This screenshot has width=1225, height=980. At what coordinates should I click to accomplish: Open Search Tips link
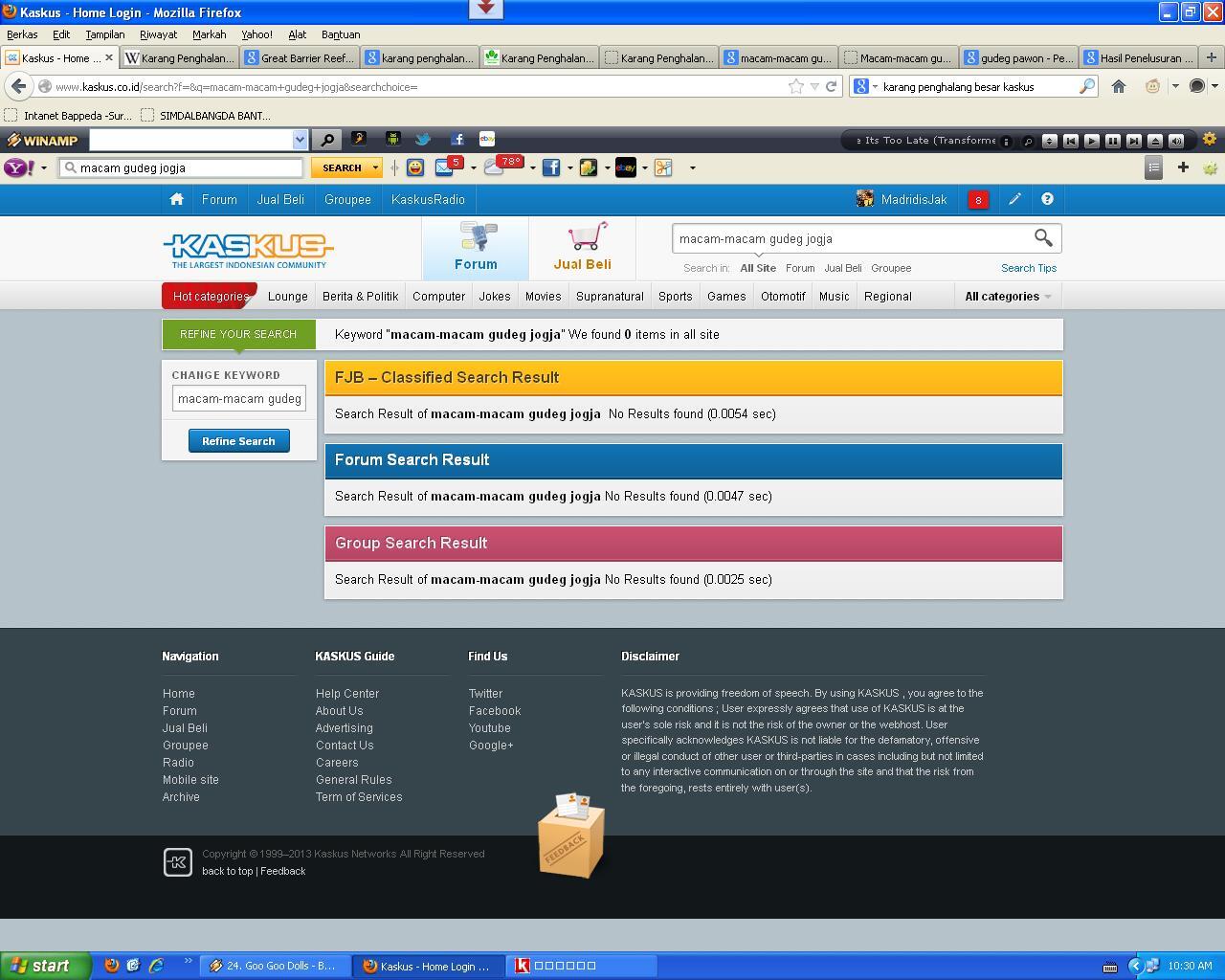coord(1029,268)
